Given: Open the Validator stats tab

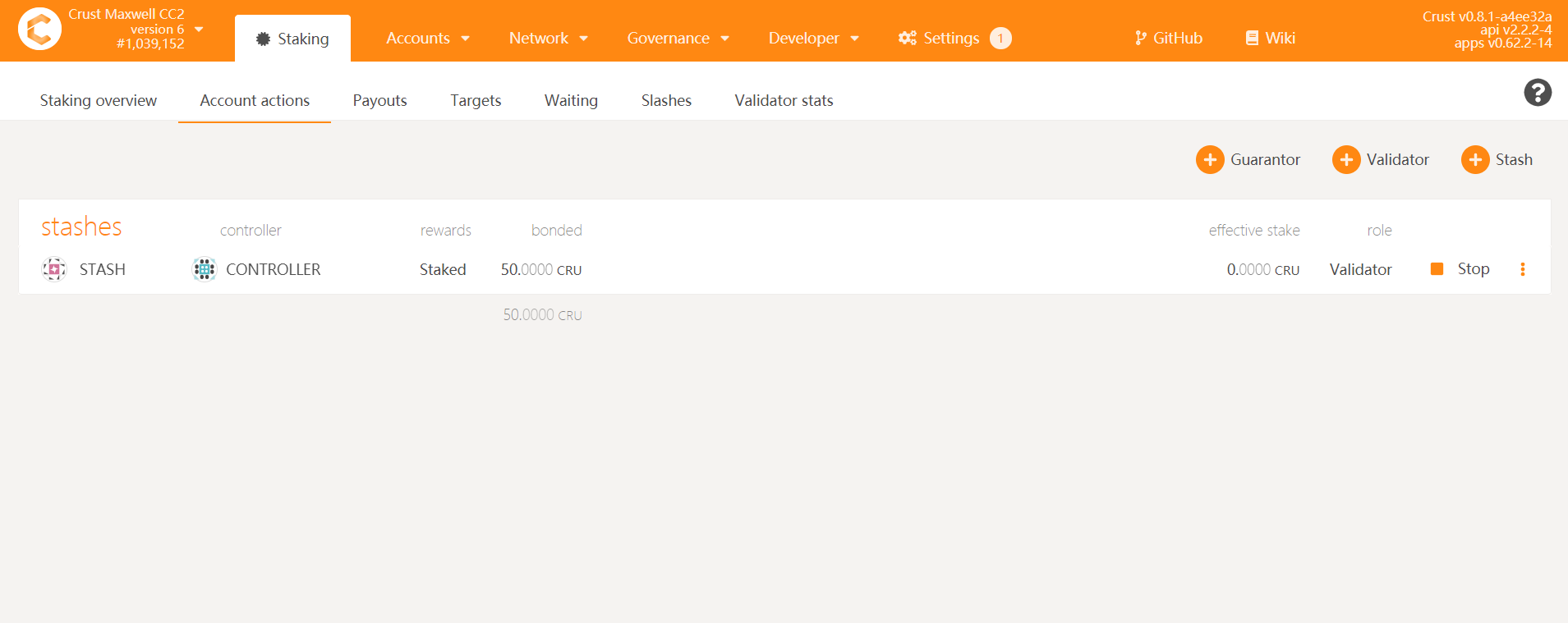Looking at the screenshot, I should pos(784,101).
